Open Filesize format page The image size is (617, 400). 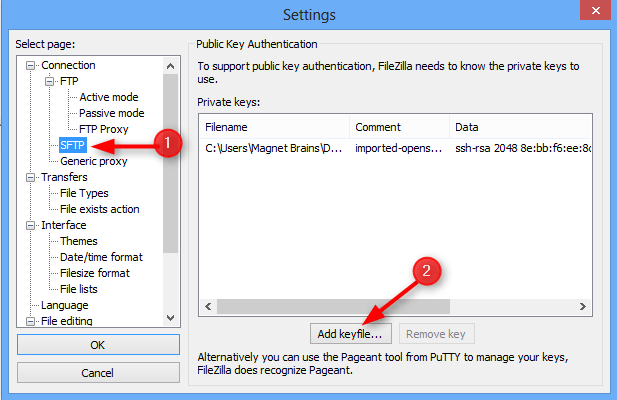click(x=95, y=273)
